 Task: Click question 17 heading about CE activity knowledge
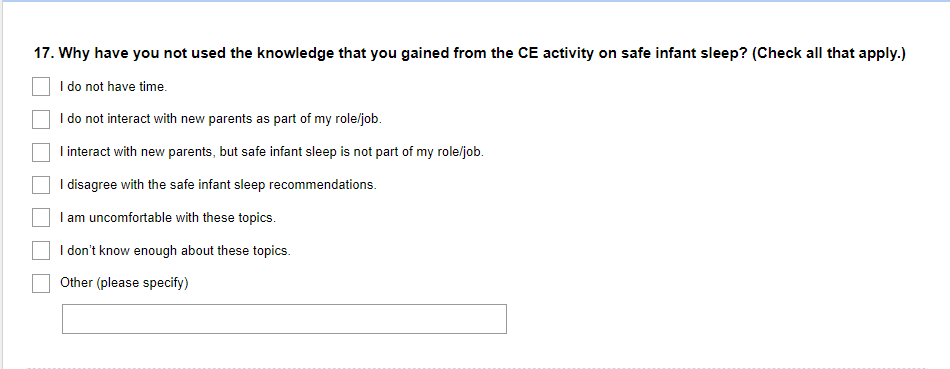pyautogui.click(x=470, y=53)
